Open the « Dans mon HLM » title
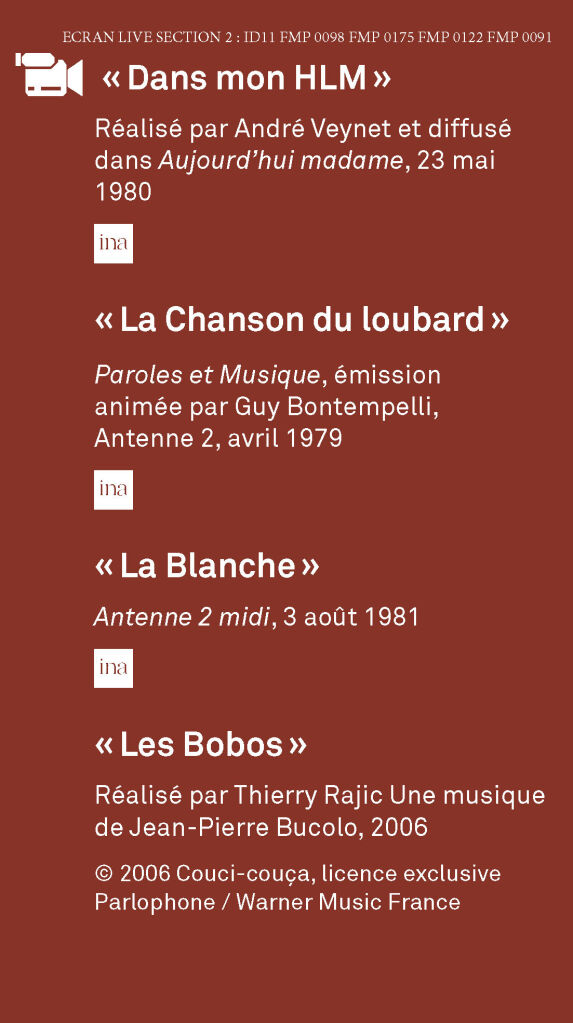This screenshot has height=1023, width=573. point(247,78)
